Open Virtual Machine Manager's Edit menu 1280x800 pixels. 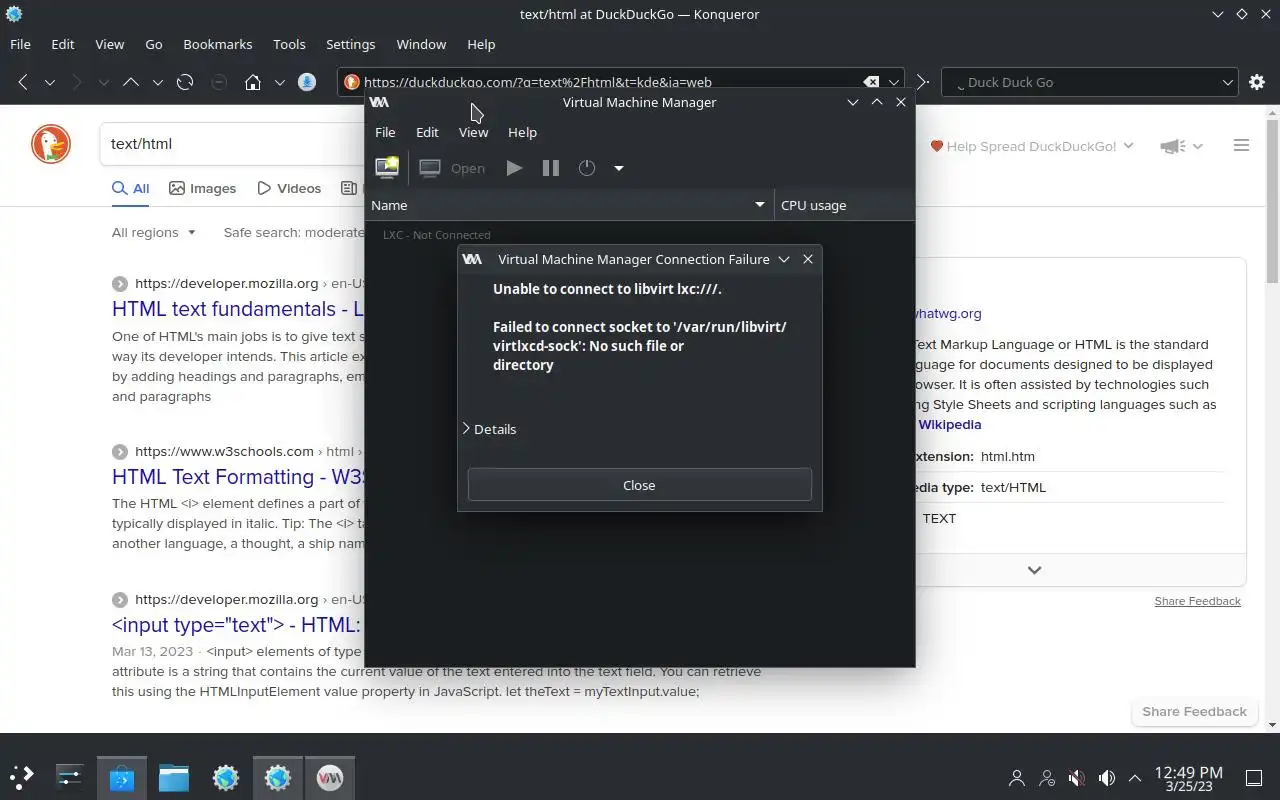pyautogui.click(x=427, y=132)
